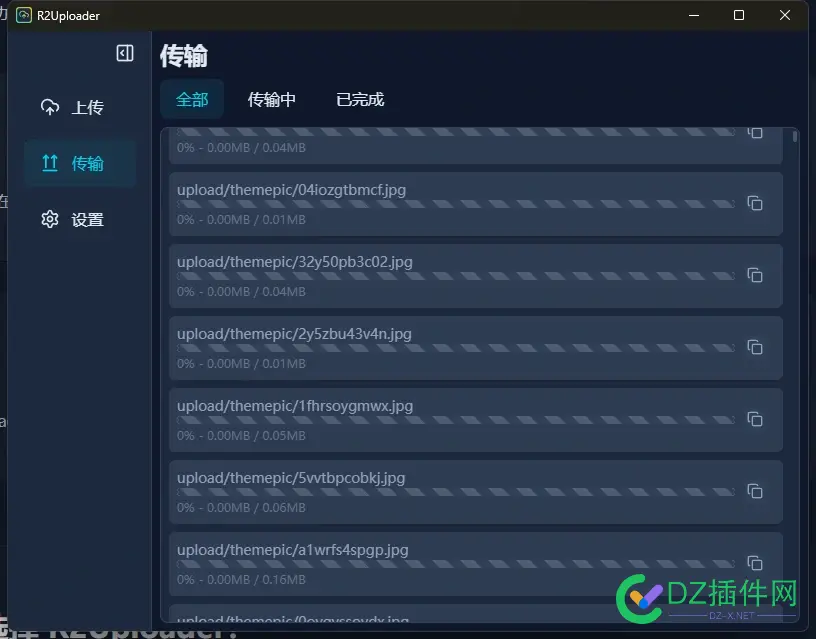Click the copy icon for 5vvtbpcobkj.jpg

point(755,491)
